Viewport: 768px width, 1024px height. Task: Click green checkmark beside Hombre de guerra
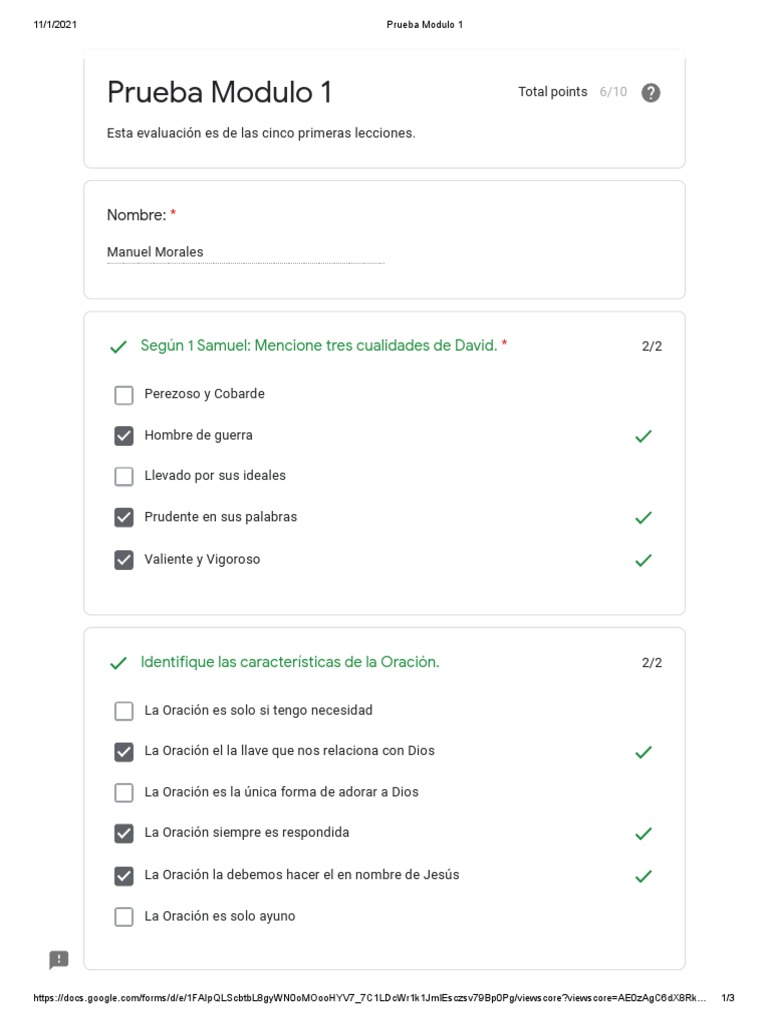(x=644, y=436)
